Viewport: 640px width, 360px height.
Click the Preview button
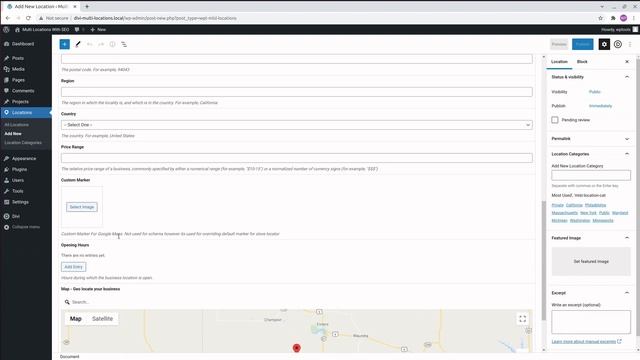tap(559, 44)
